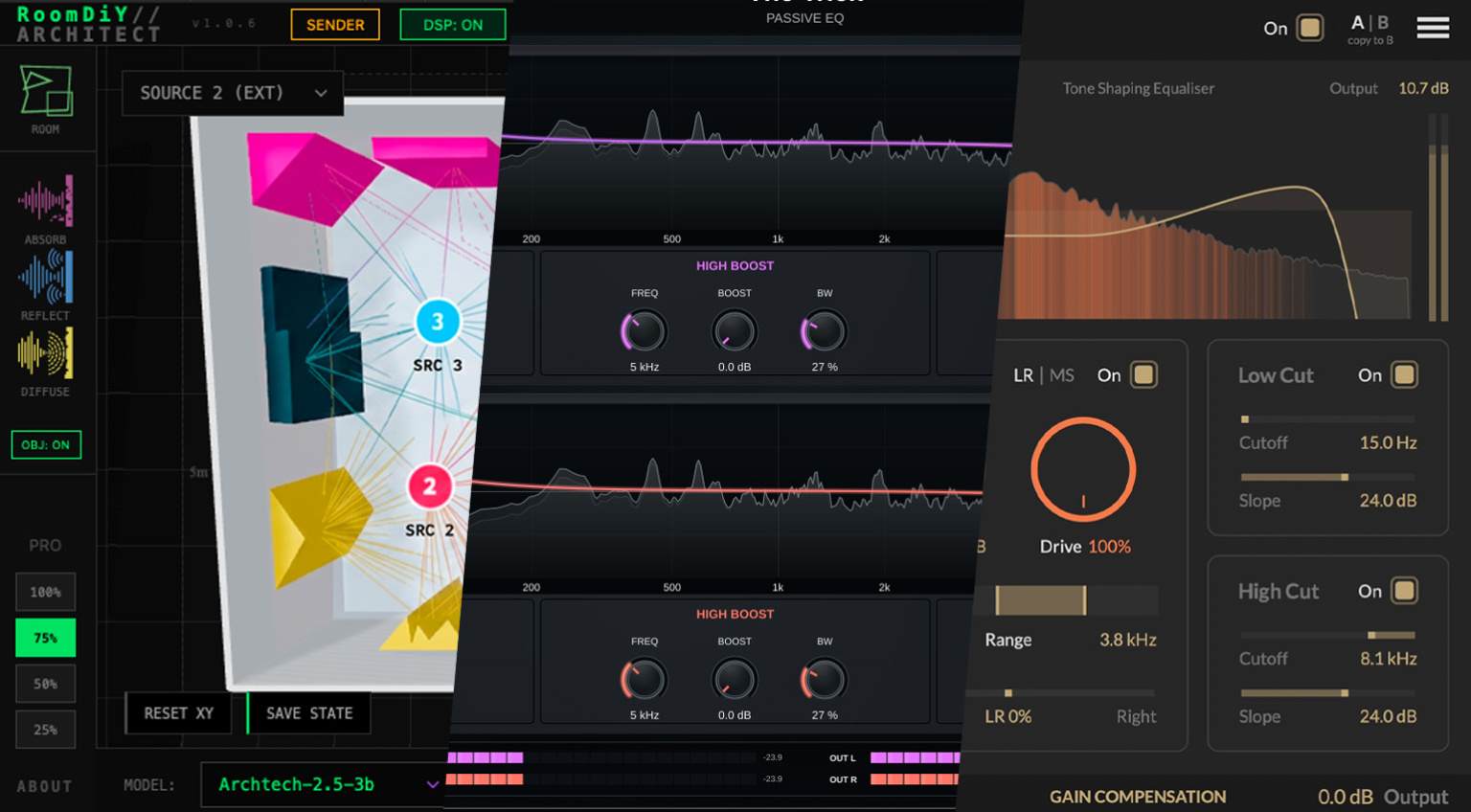
Task: Open the SOURCE 2 (EXT) dropdown
Action: pos(233,93)
